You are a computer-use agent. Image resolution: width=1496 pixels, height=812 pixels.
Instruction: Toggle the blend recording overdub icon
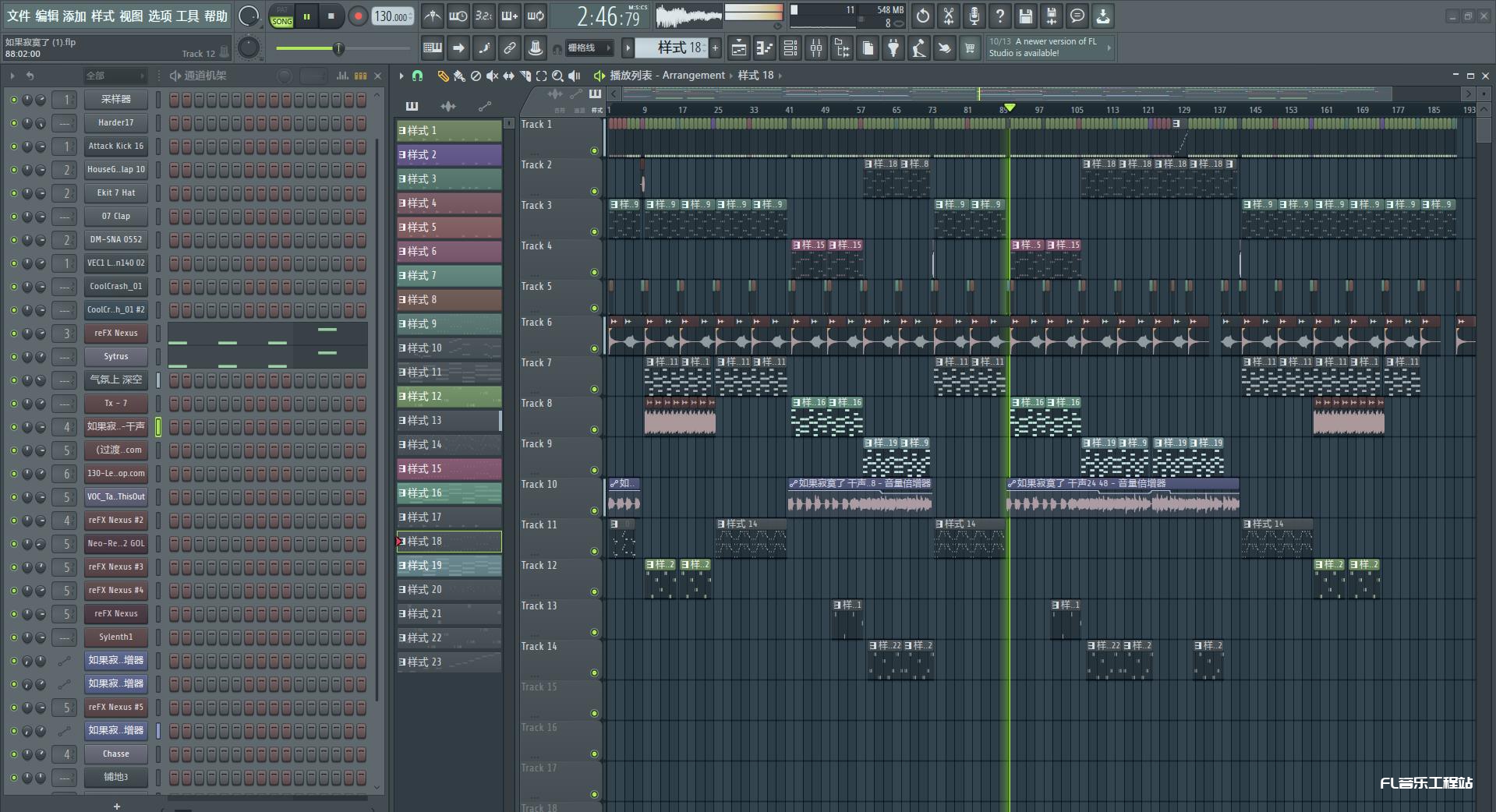point(509,16)
